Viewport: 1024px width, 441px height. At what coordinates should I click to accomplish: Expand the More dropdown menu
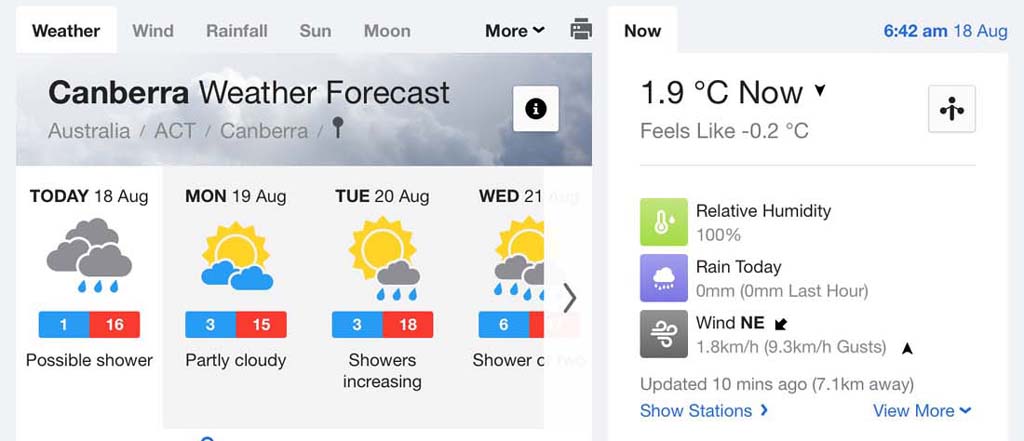point(515,31)
